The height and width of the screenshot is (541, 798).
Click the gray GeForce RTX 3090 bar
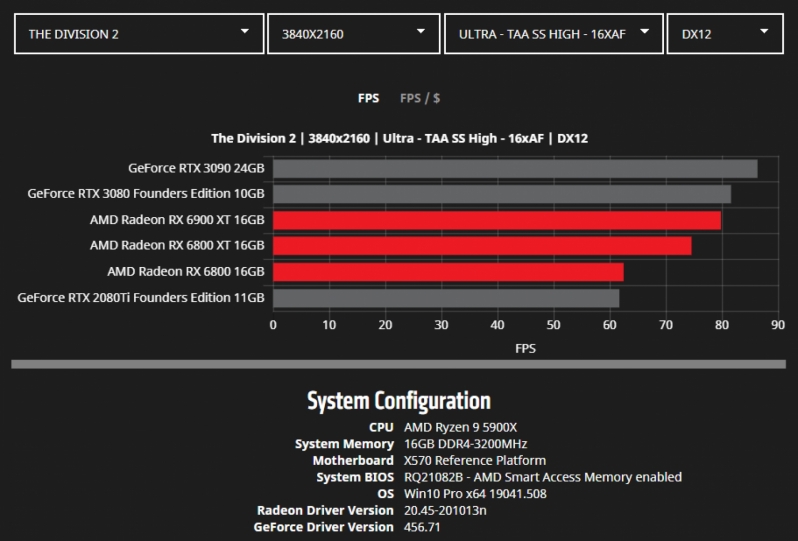(515, 168)
